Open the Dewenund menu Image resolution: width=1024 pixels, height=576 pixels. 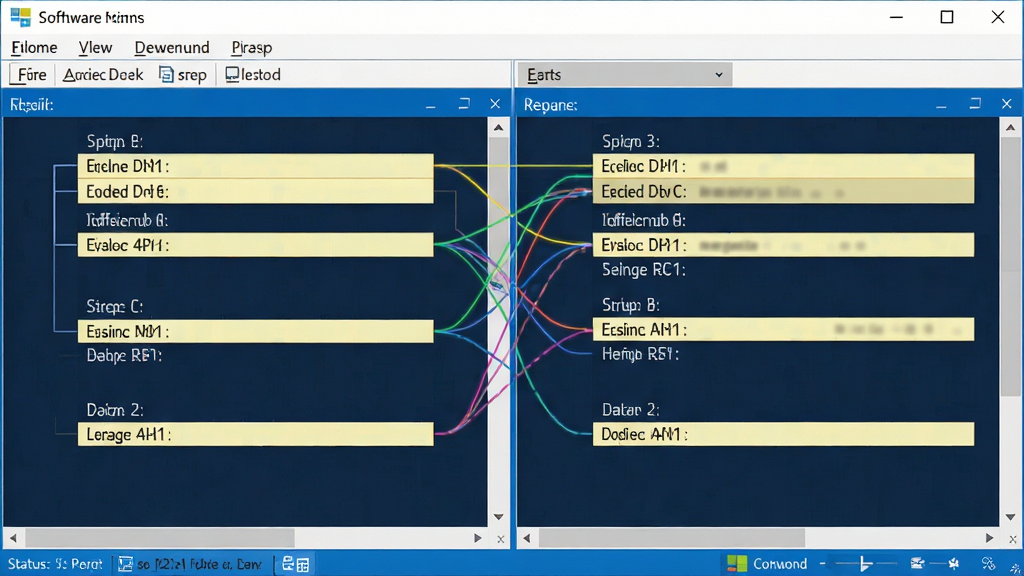coord(172,48)
